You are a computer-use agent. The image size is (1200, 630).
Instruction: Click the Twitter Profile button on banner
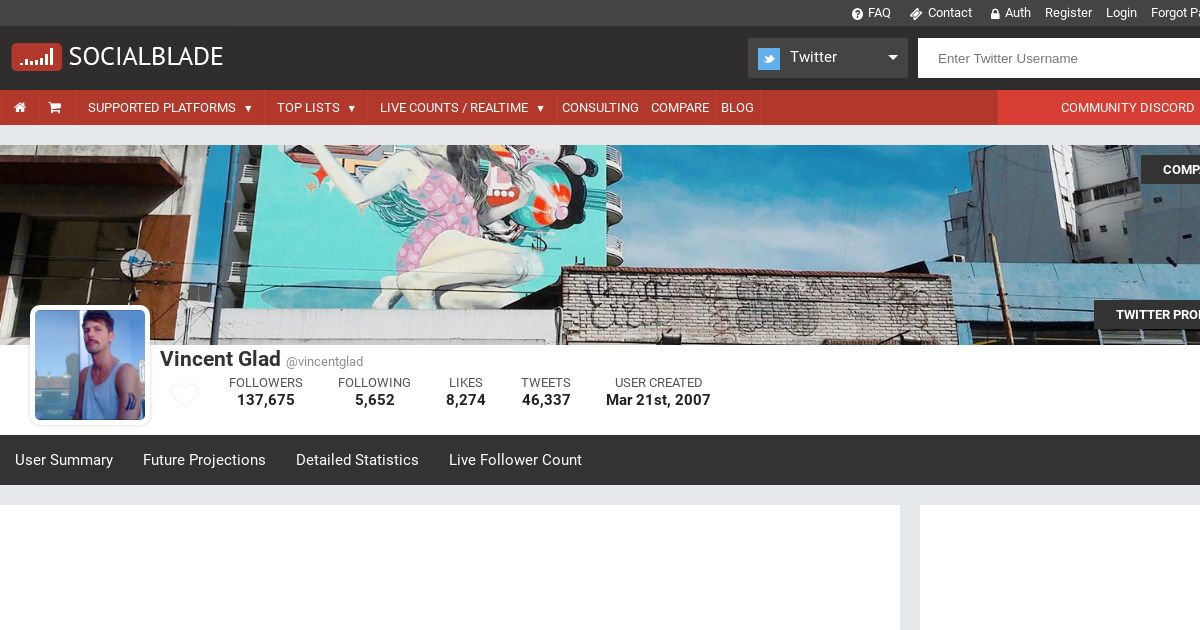[x=1147, y=315]
